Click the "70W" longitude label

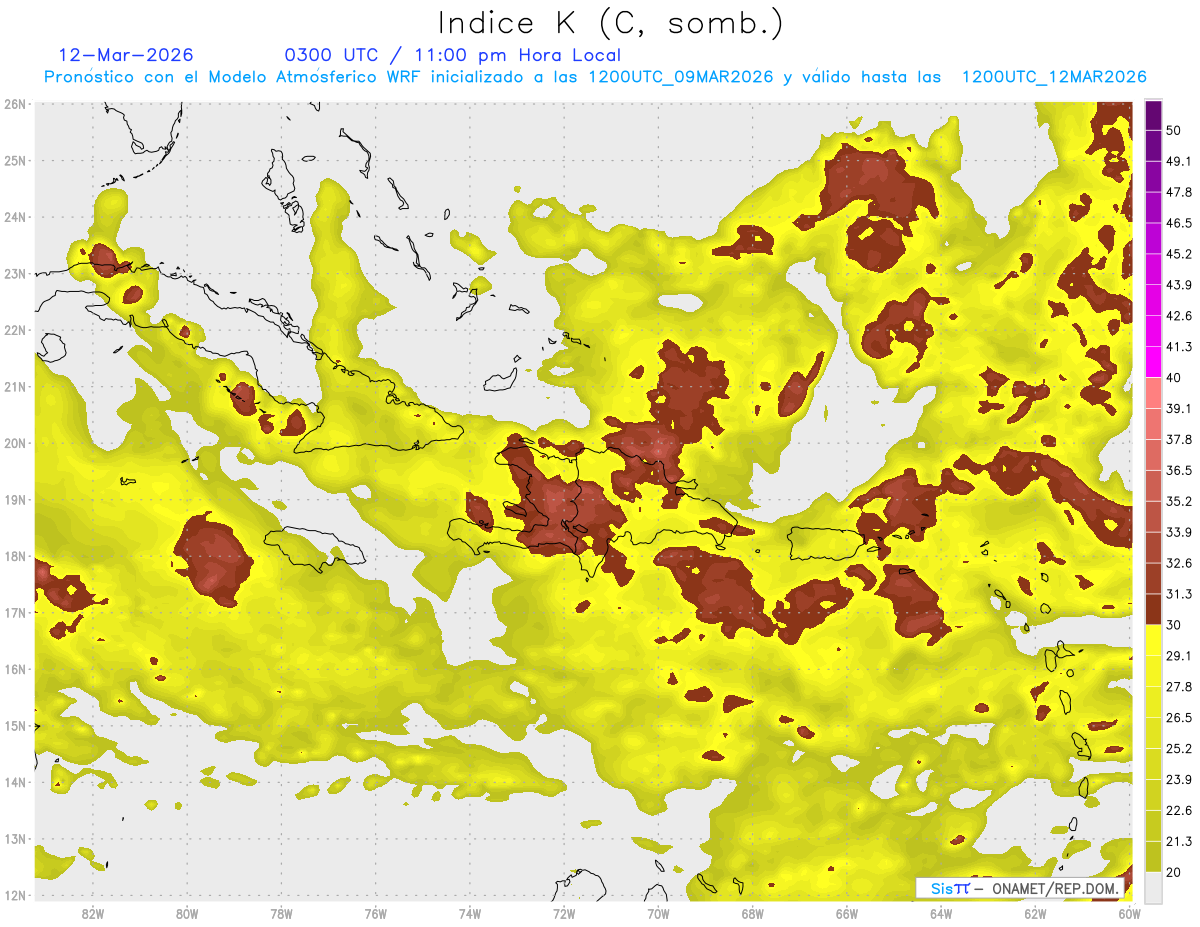(658, 913)
